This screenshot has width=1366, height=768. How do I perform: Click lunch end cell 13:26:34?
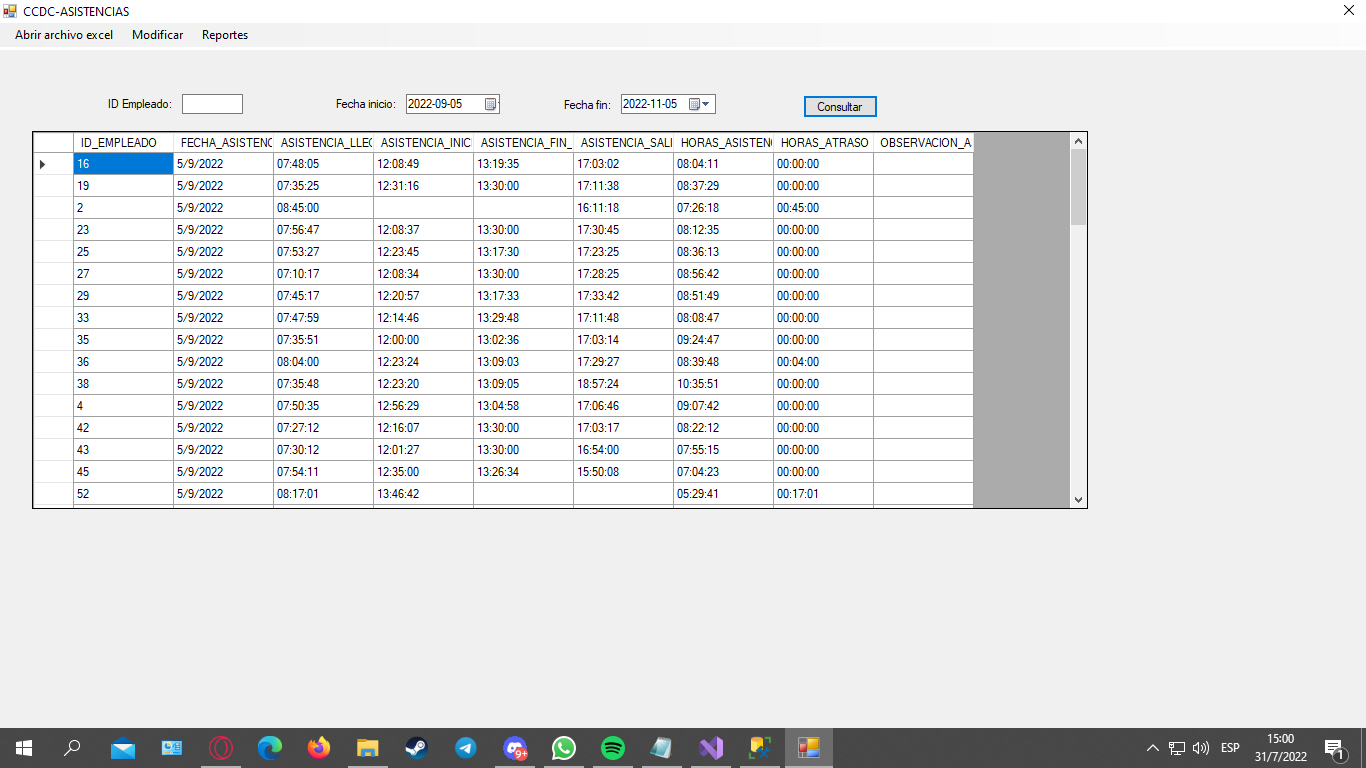click(x=523, y=472)
